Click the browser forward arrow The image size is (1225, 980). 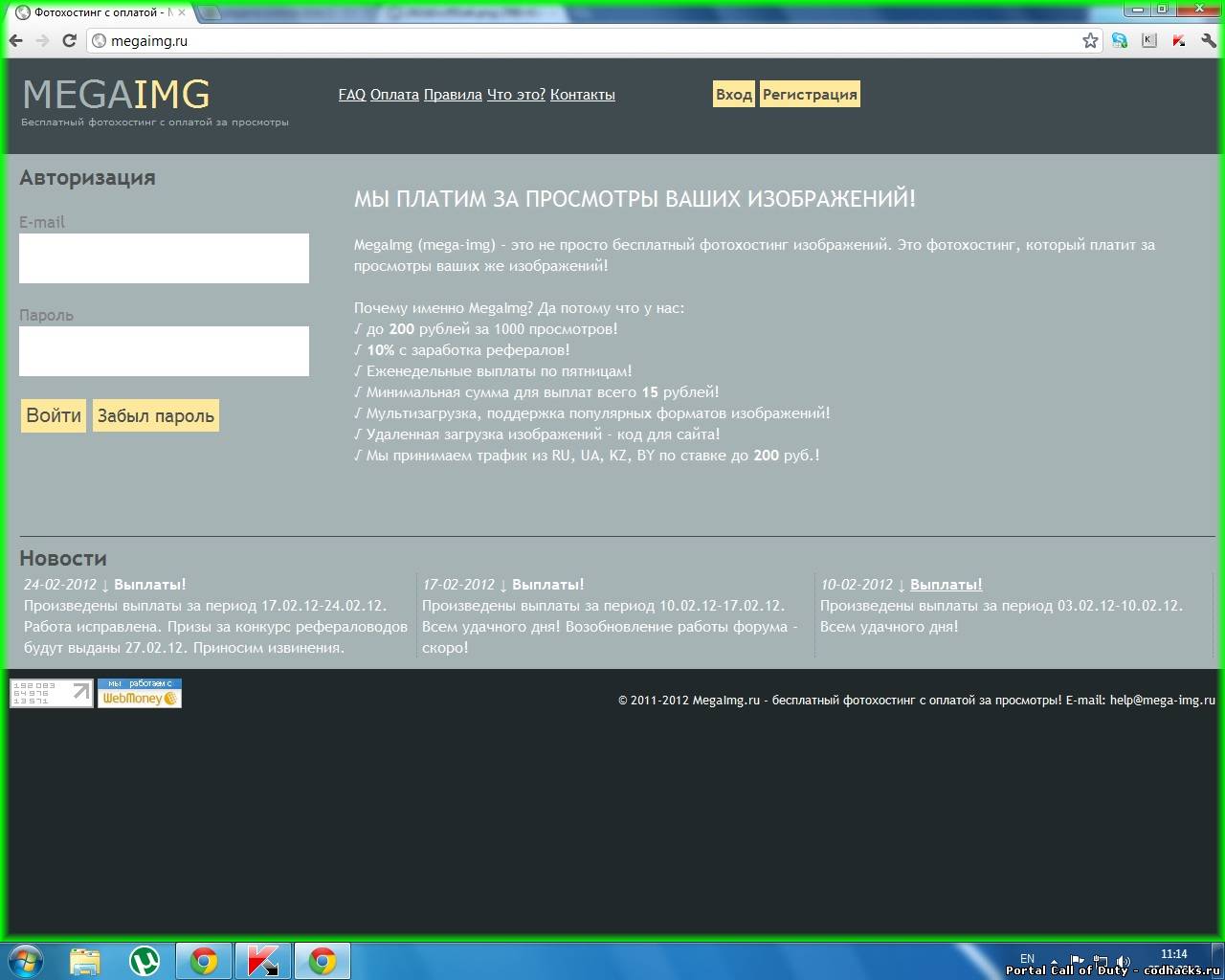pyautogui.click(x=42, y=41)
